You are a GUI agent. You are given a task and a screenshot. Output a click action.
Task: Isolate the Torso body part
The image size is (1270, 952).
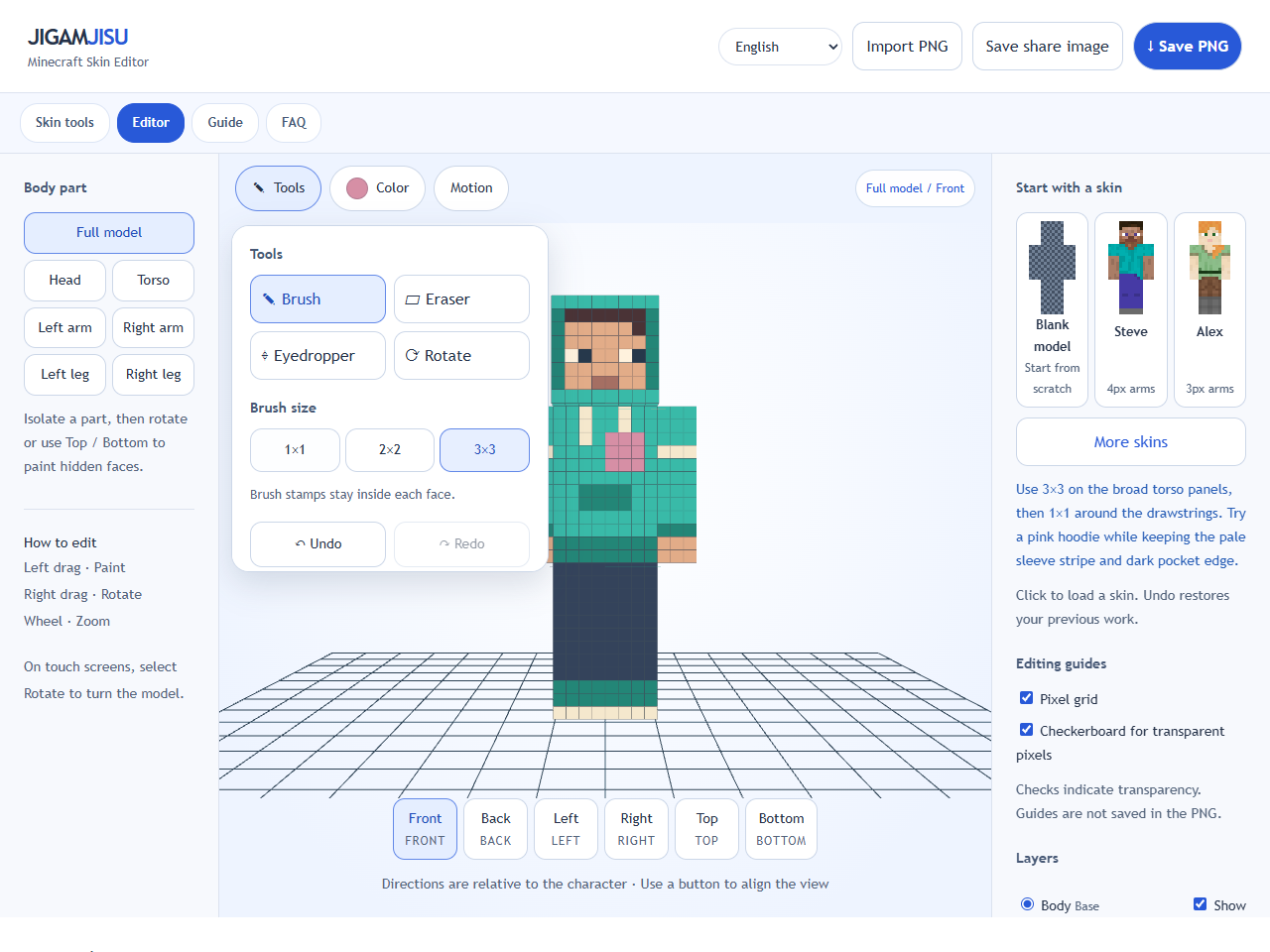pyautogui.click(x=154, y=281)
